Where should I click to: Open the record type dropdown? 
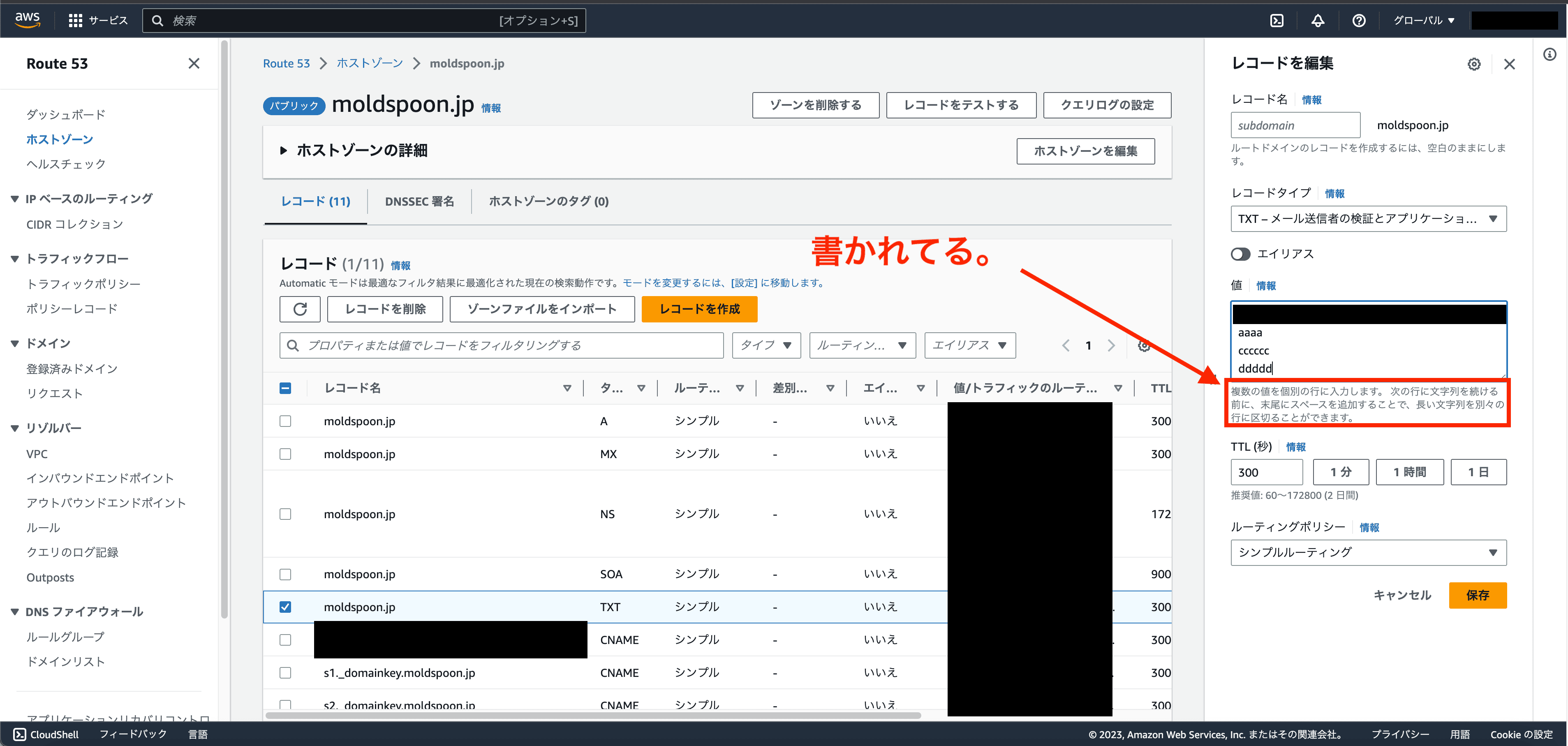coord(1368,219)
